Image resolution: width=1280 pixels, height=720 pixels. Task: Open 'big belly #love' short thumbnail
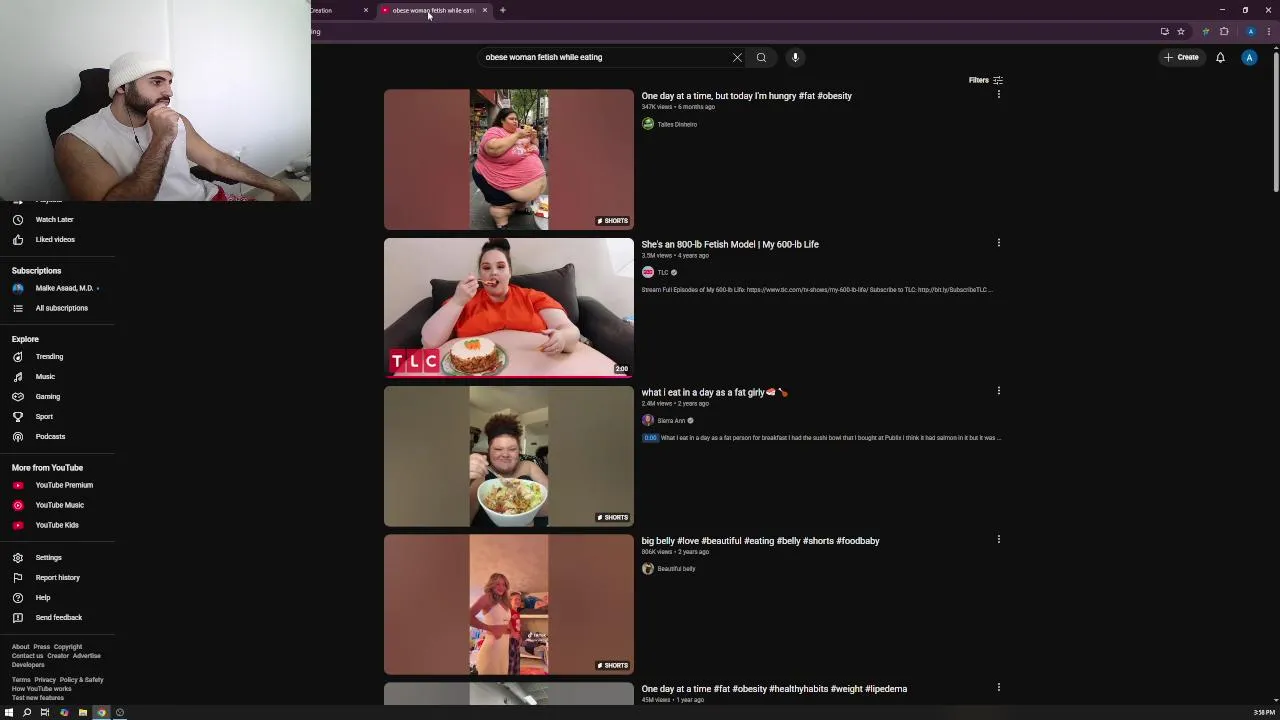coord(508,604)
